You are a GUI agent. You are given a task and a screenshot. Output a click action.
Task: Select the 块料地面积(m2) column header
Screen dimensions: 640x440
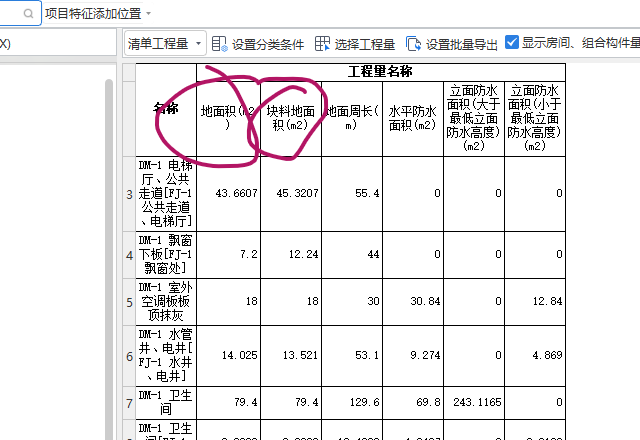(x=291, y=118)
